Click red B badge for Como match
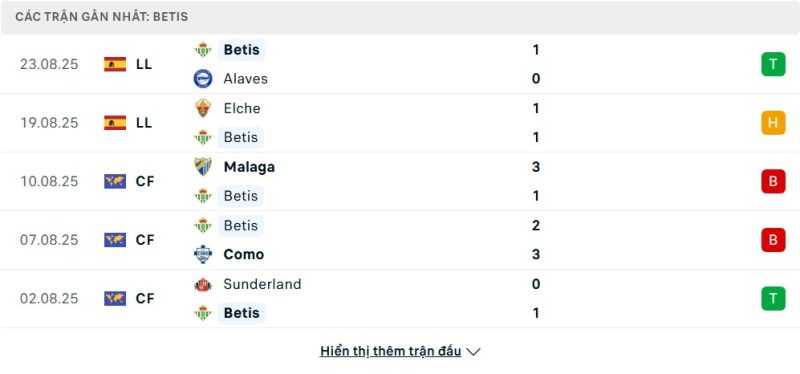This screenshot has width=800, height=374. tap(773, 240)
